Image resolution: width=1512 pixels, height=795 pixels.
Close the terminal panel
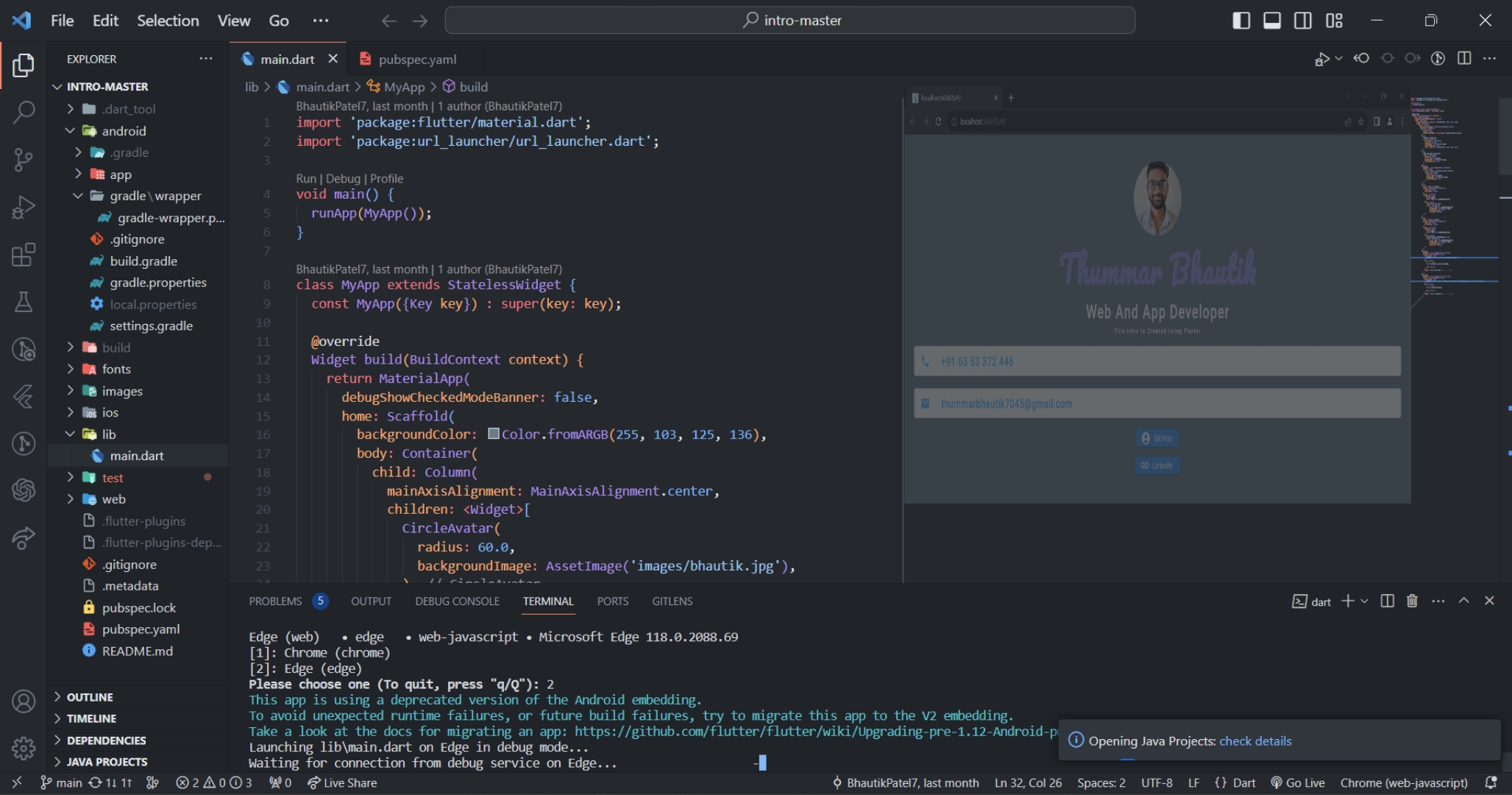pyautogui.click(x=1489, y=601)
